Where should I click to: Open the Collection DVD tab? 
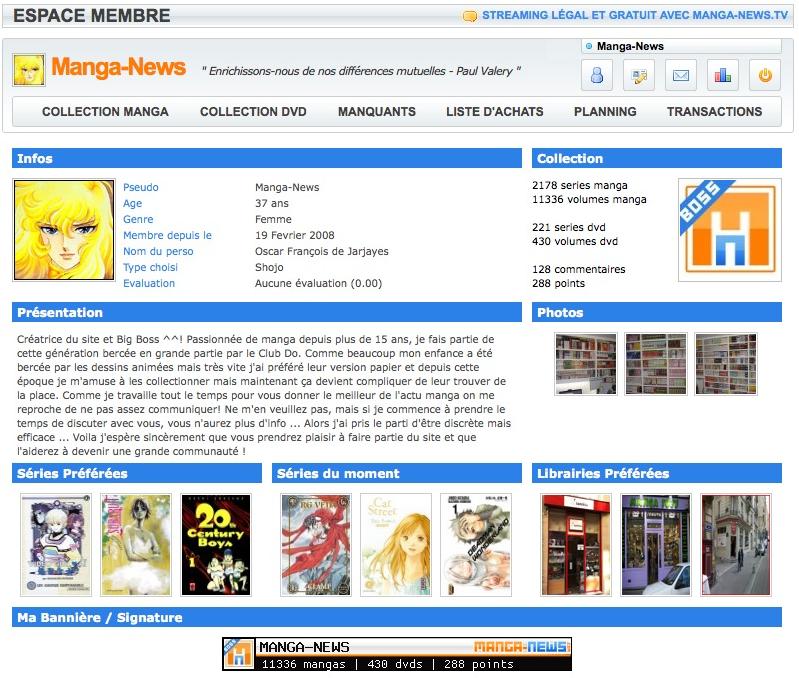coord(253,112)
